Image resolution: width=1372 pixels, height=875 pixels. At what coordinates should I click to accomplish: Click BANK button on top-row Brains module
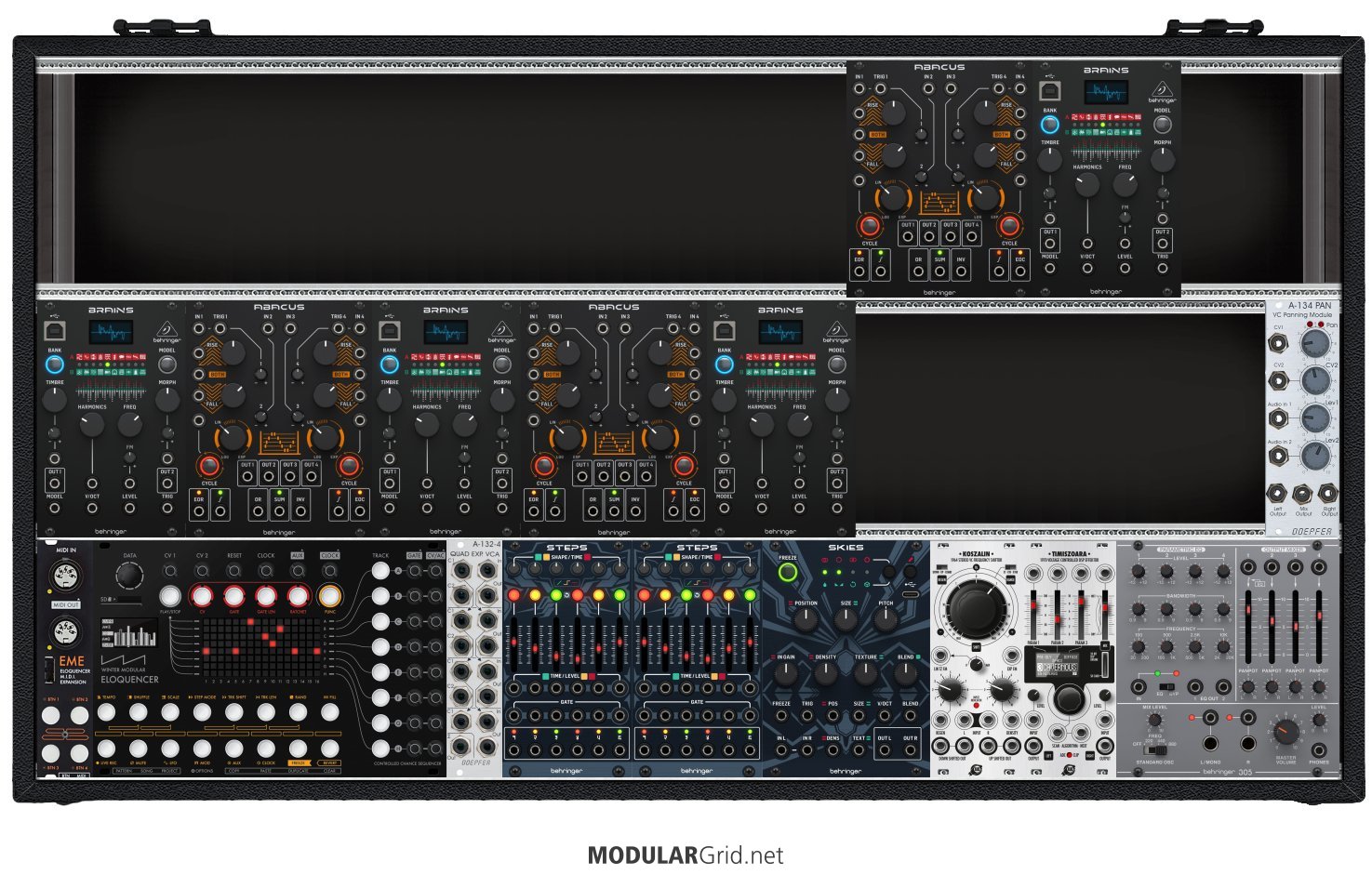(1050, 125)
